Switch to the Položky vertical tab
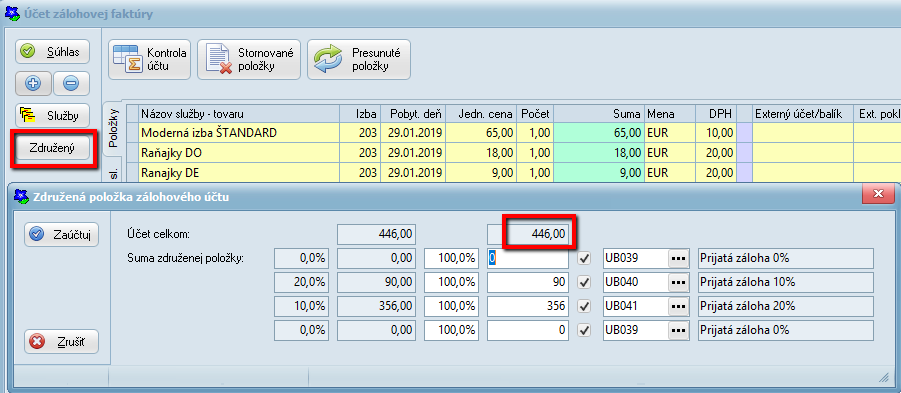Image resolution: width=901 pixels, height=393 pixels. point(114,129)
